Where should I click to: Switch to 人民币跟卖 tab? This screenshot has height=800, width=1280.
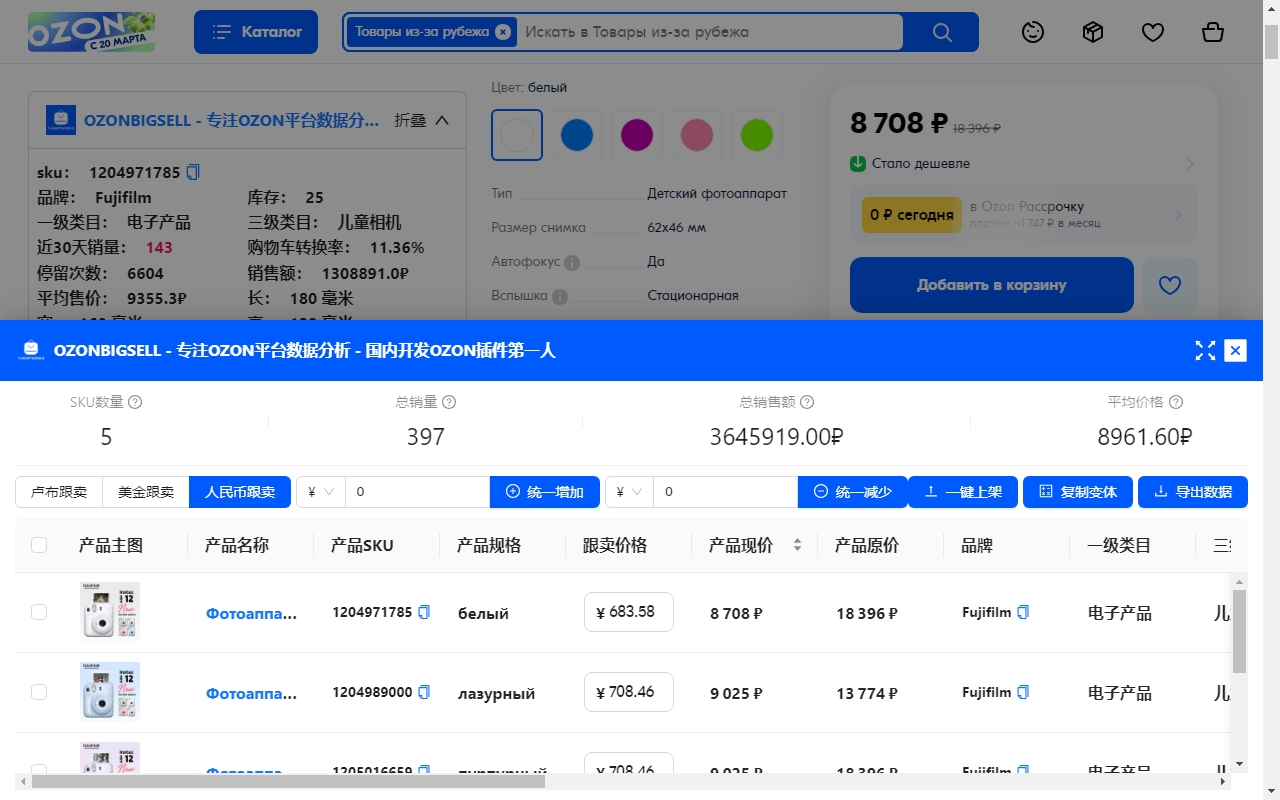[240, 492]
